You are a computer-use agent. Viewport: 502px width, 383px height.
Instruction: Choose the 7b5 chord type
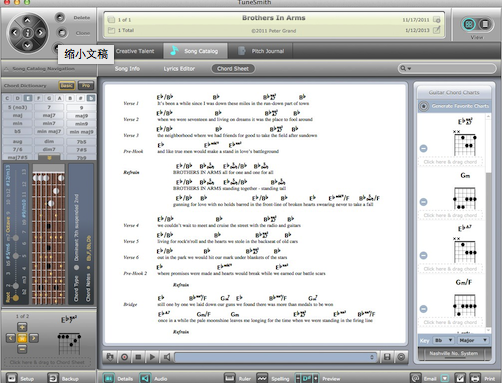pyautogui.click(x=81, y=141)
